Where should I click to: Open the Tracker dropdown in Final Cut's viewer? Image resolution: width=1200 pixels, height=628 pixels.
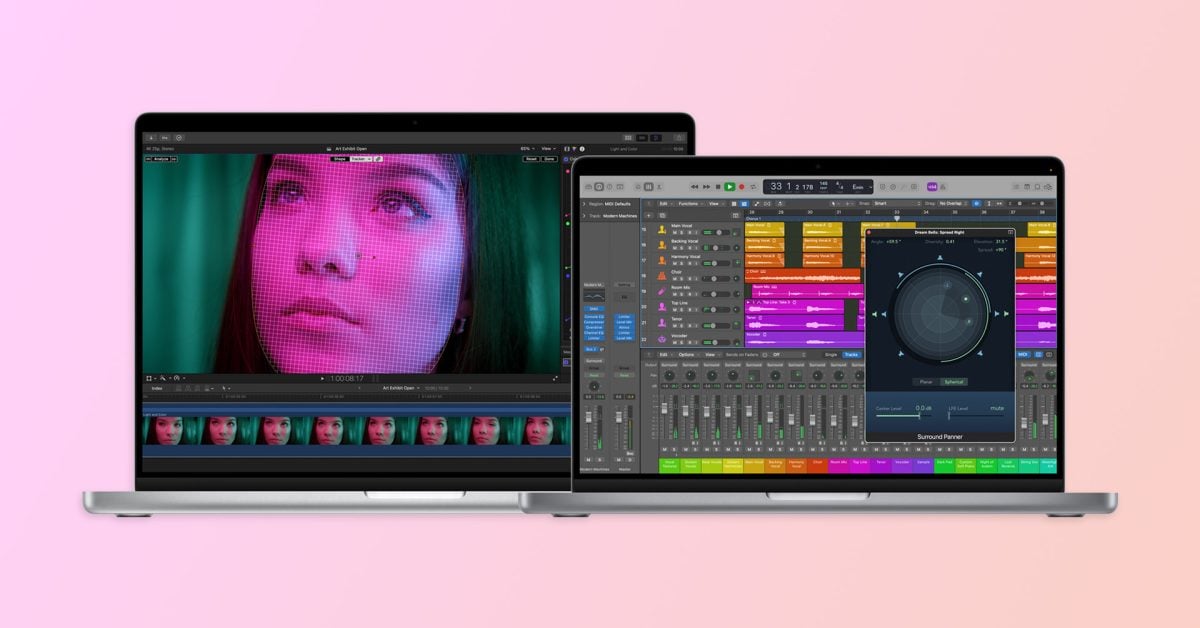pyautogui.click(x=360, y=159)
